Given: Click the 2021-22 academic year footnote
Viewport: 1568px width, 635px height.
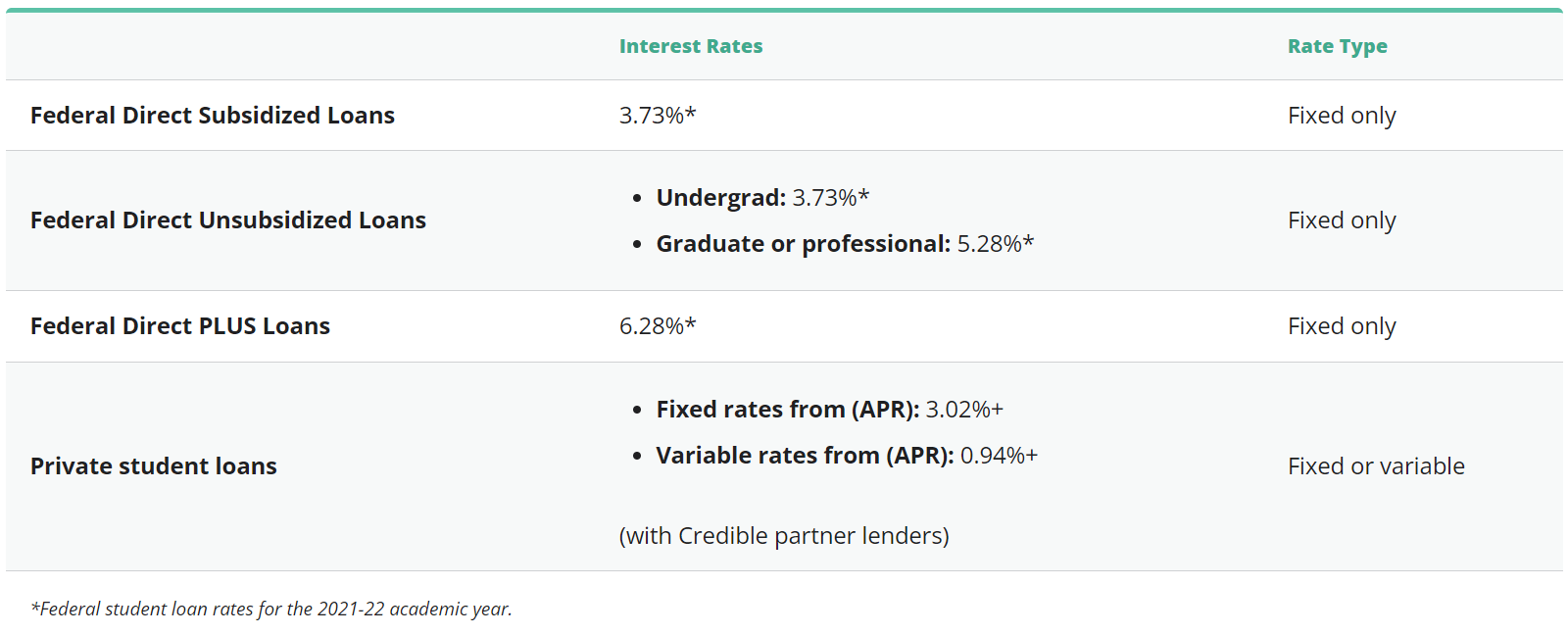Looking at the screenshot, I should coord(270,609).
